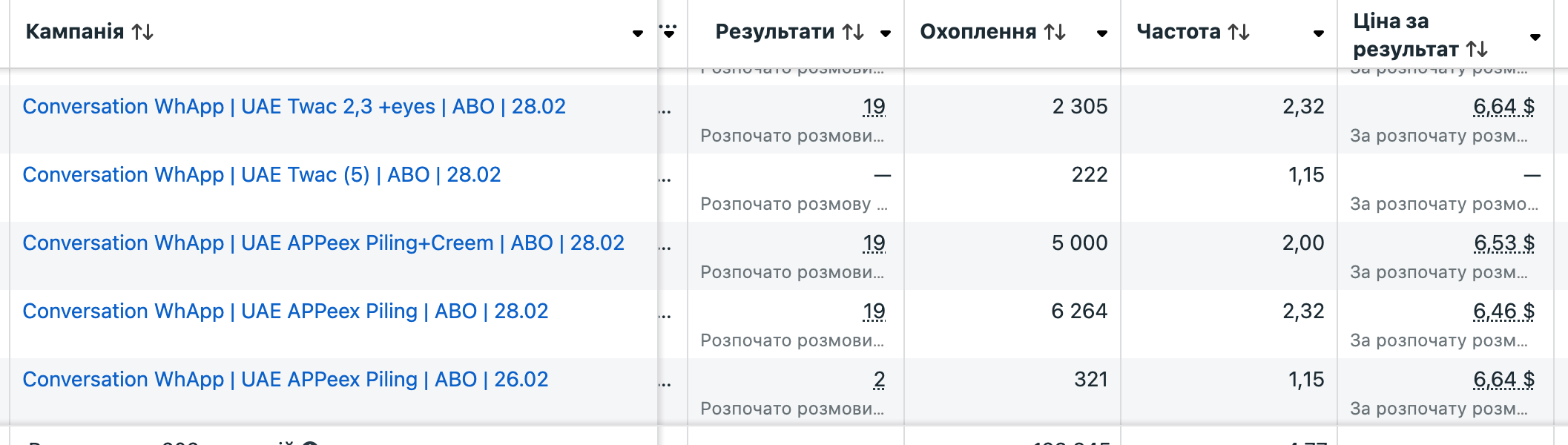Click the underlined 19 results for Twac campaign

[x=875, y=106]
